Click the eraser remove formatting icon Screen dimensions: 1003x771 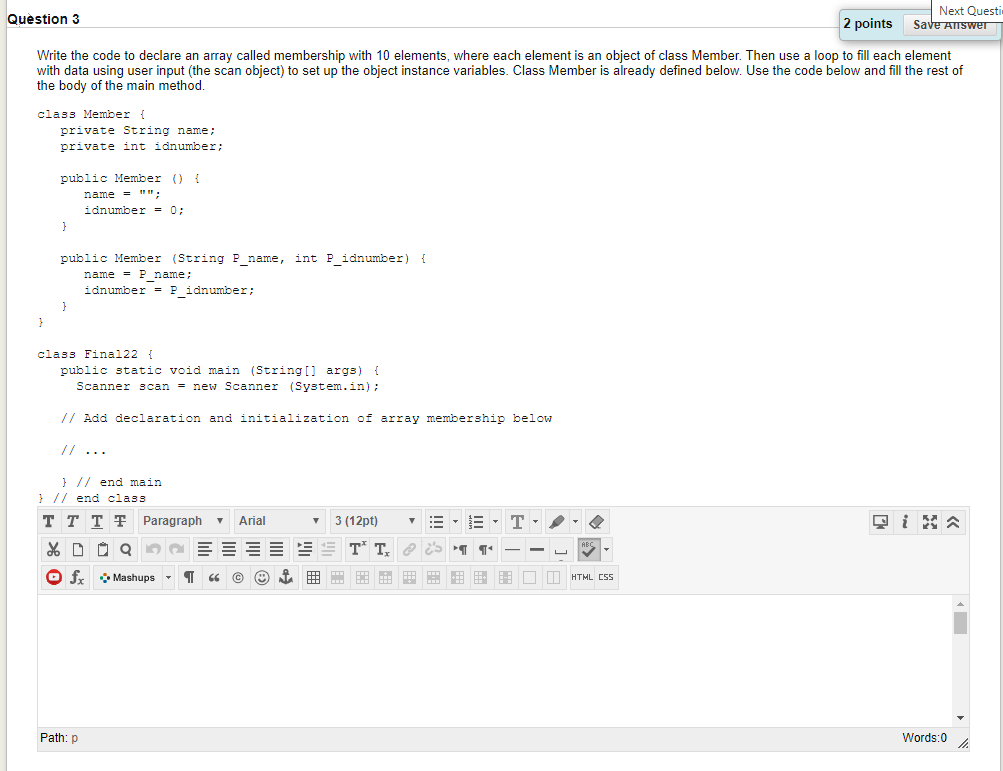coord(596,521)
